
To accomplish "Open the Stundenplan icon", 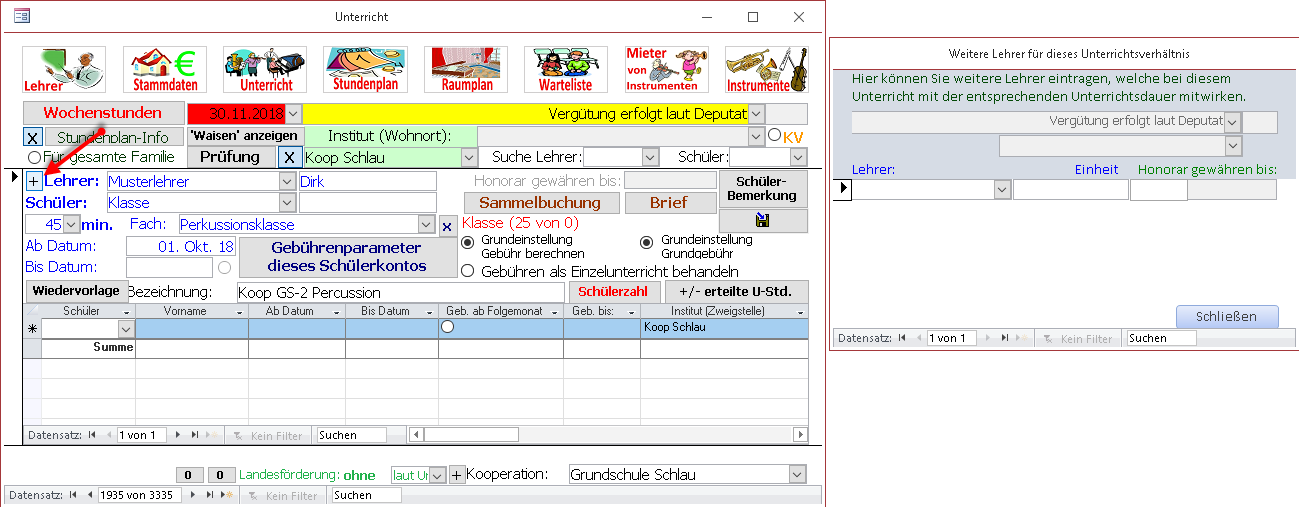I will pos(365,70).
